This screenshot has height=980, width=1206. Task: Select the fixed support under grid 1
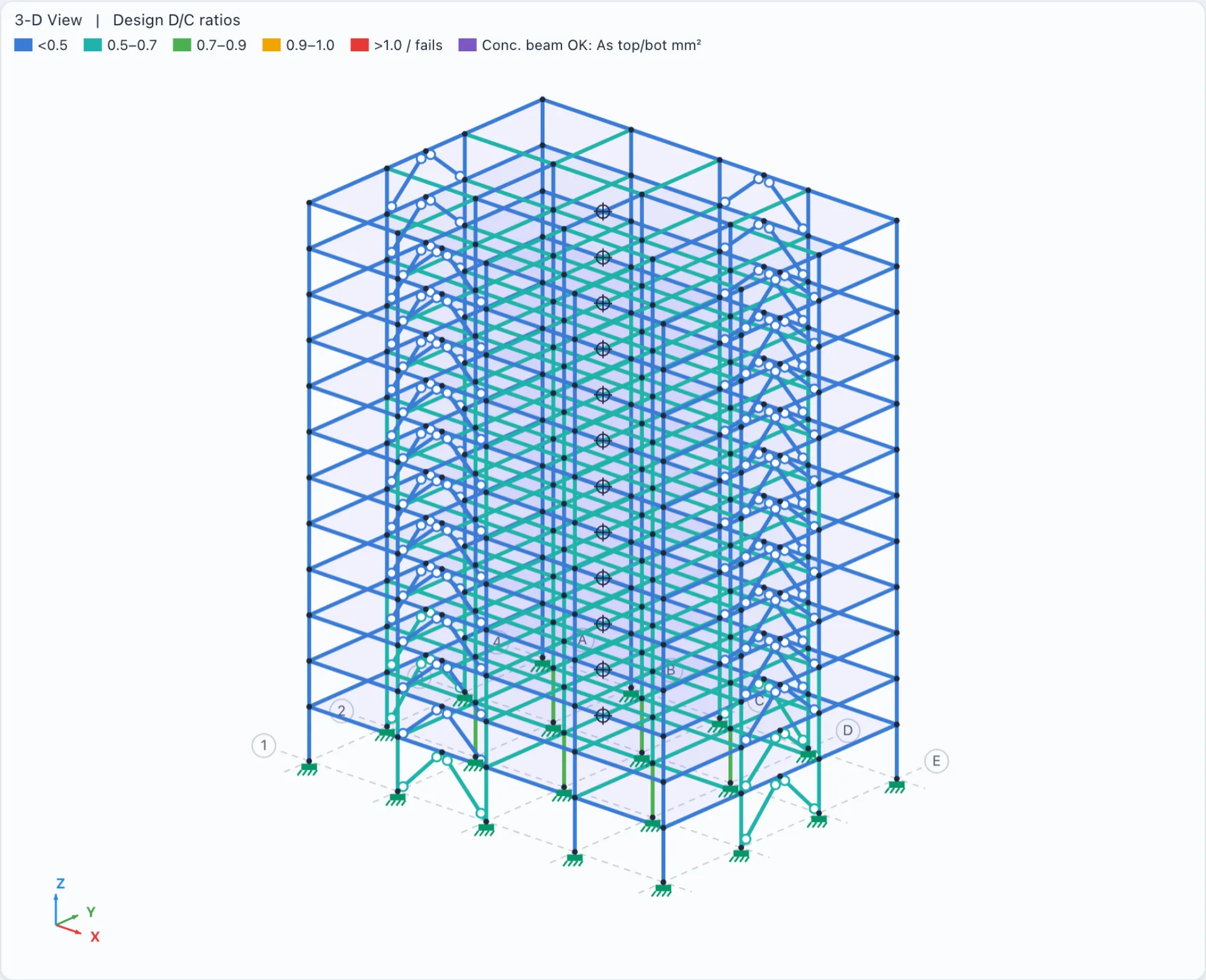click(x=308, y=768)
